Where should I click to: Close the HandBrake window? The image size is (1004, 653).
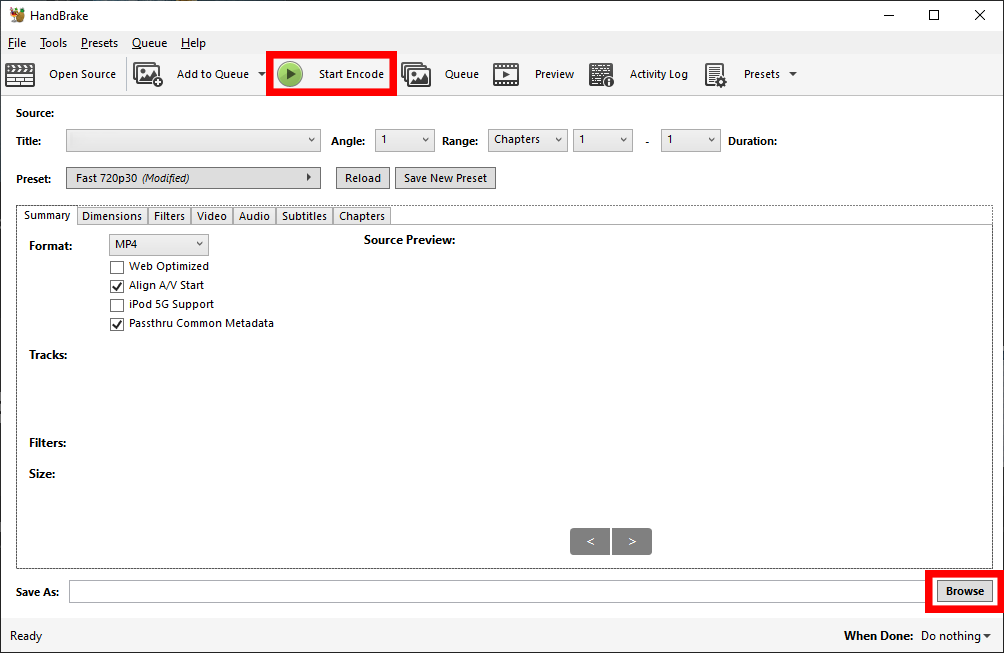(980, 15)
